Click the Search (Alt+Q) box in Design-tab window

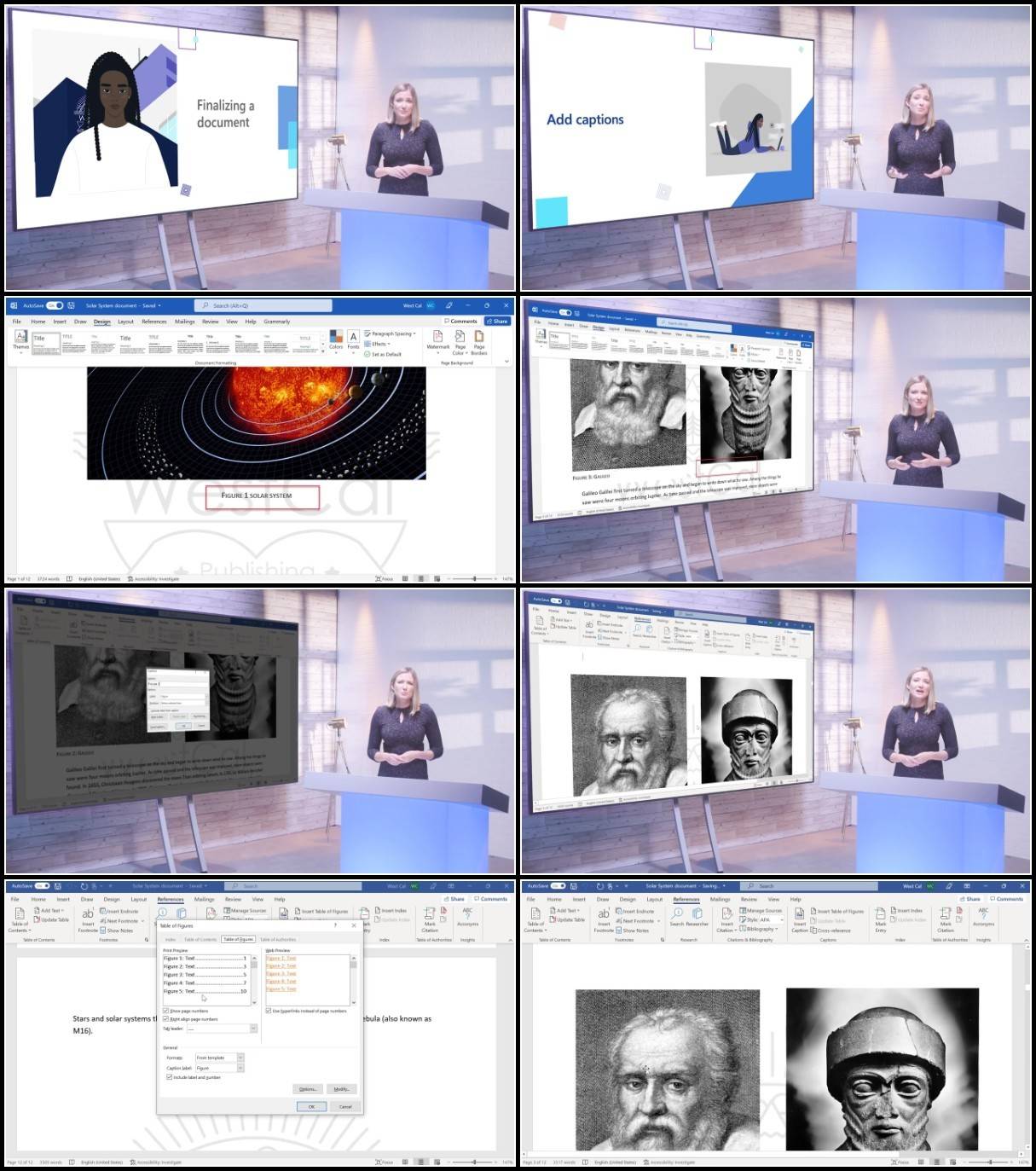[263, 305]
